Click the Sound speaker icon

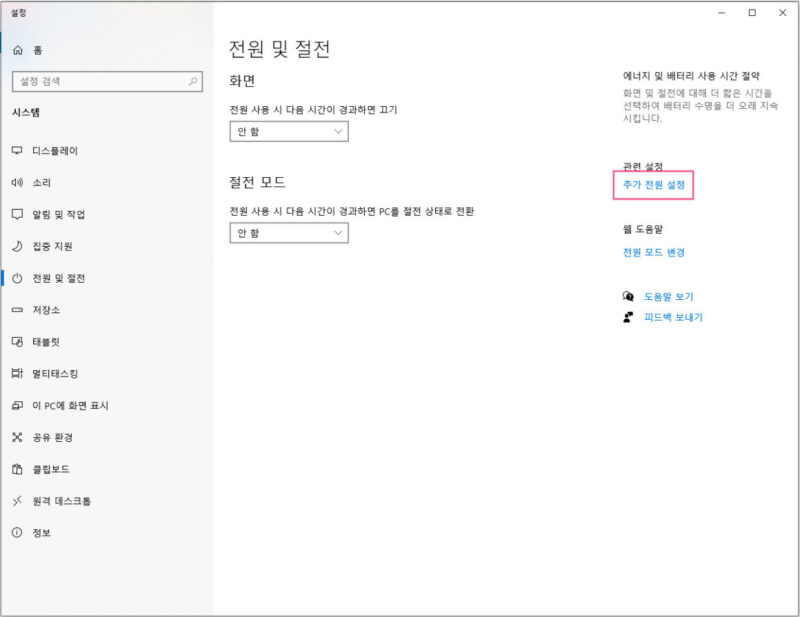coord(17,183)
